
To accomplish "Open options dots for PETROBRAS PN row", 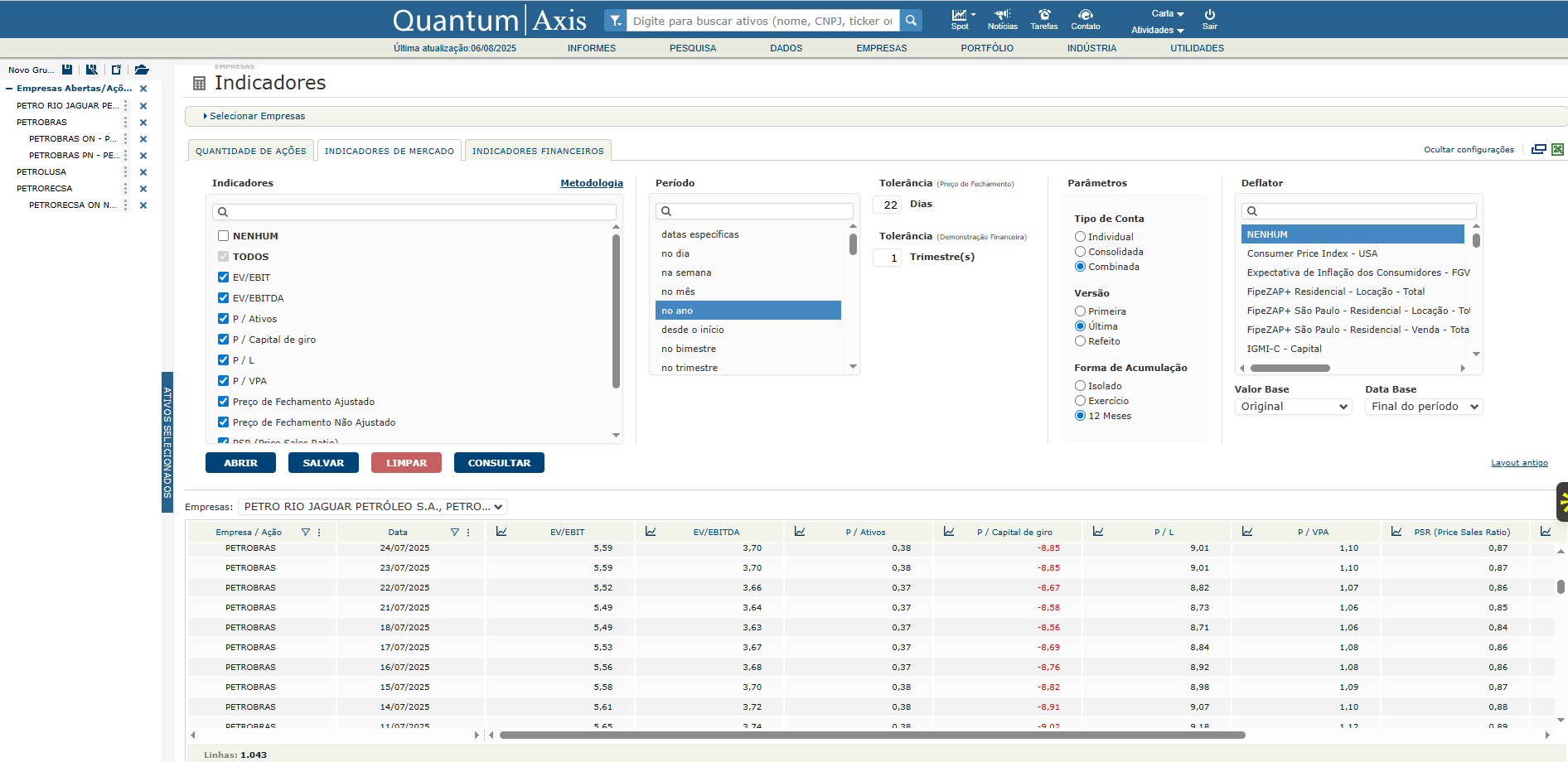I will click(126, 156).
